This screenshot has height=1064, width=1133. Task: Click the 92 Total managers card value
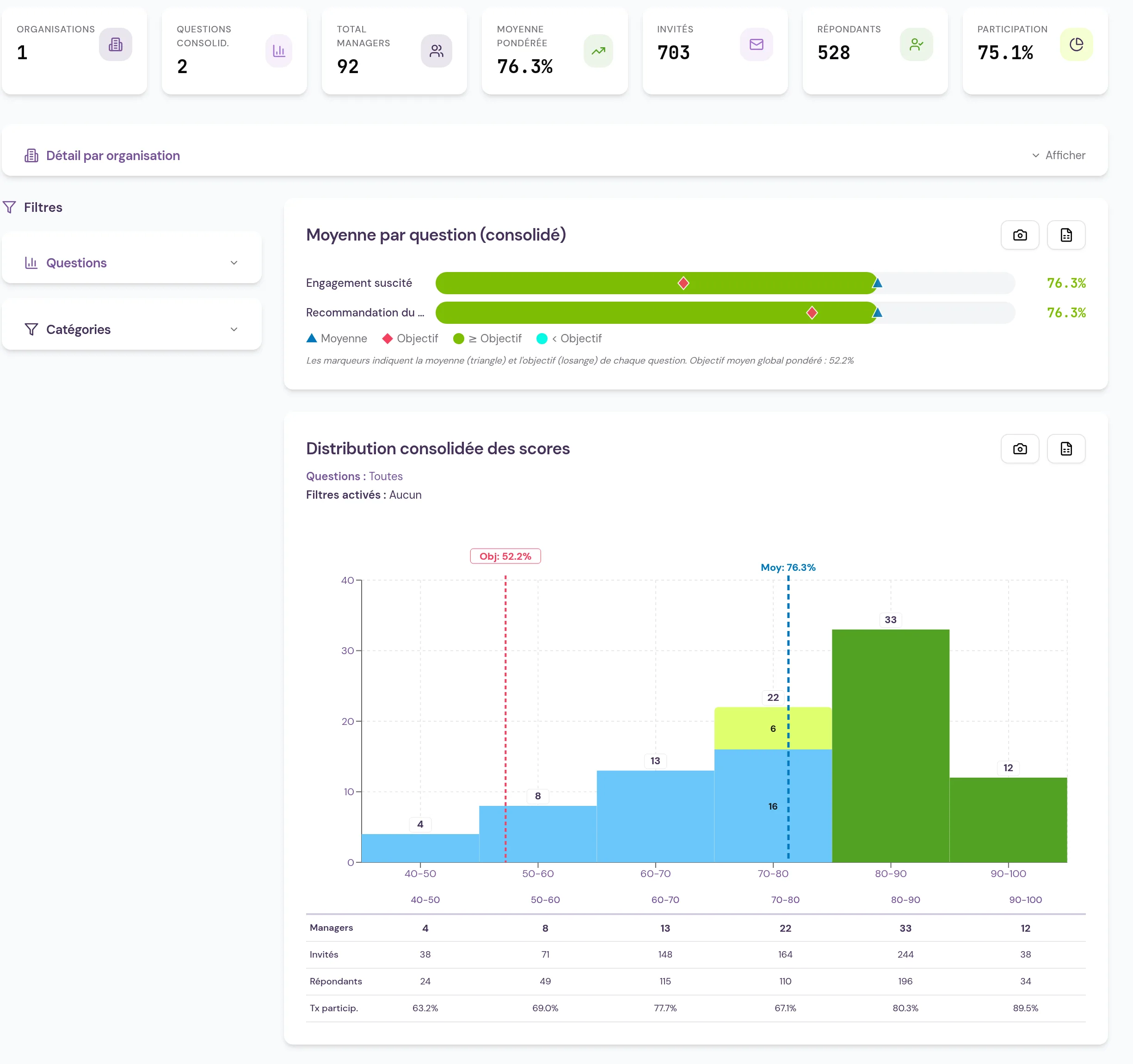(348, 66)
